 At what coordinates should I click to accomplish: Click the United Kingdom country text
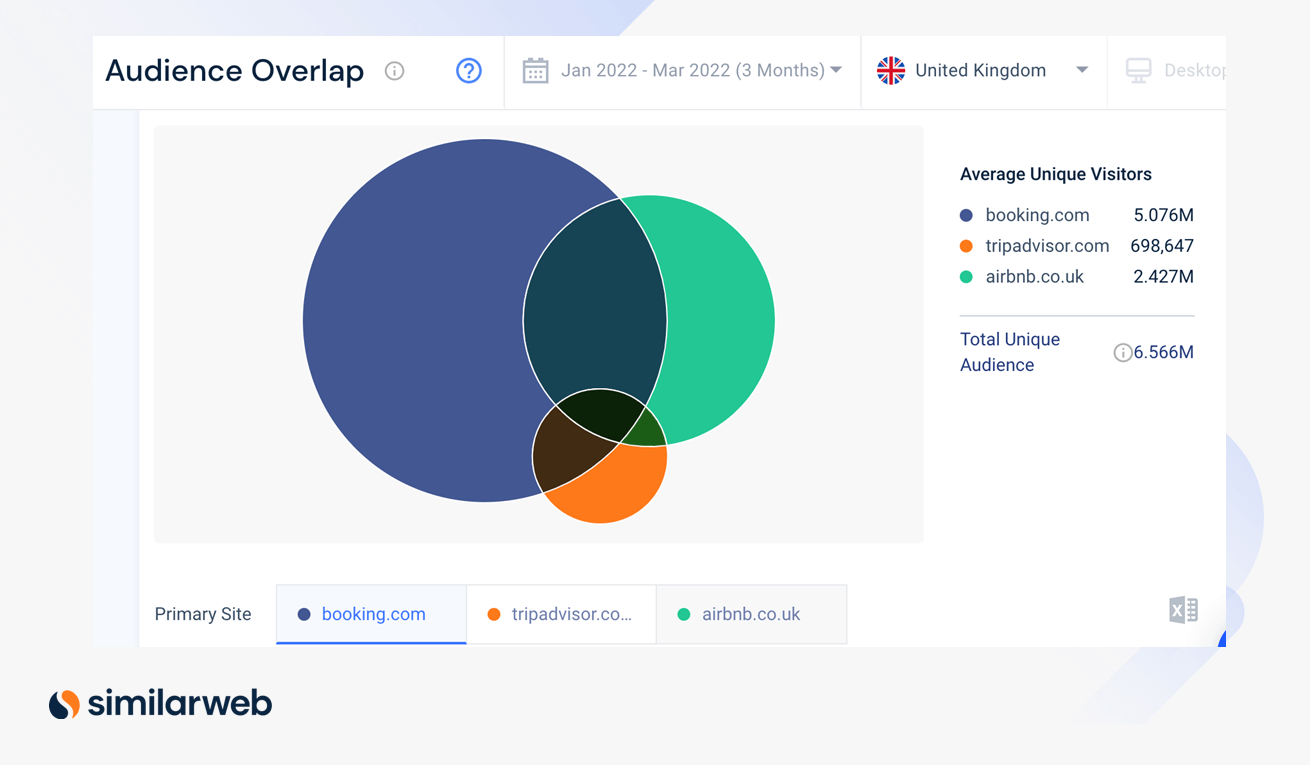[981, 71]
